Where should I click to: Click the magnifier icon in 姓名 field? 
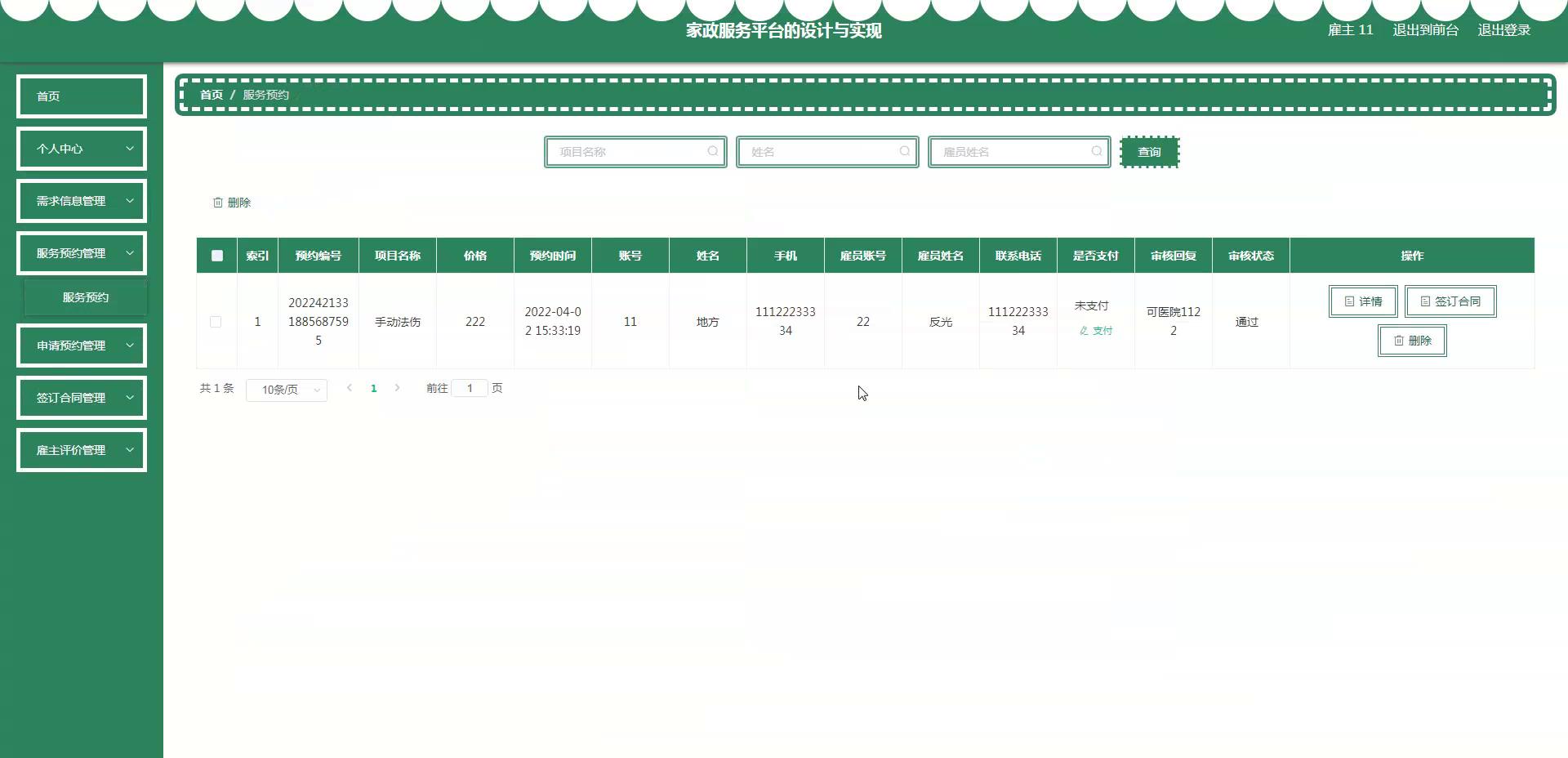(x=904, y=151)
